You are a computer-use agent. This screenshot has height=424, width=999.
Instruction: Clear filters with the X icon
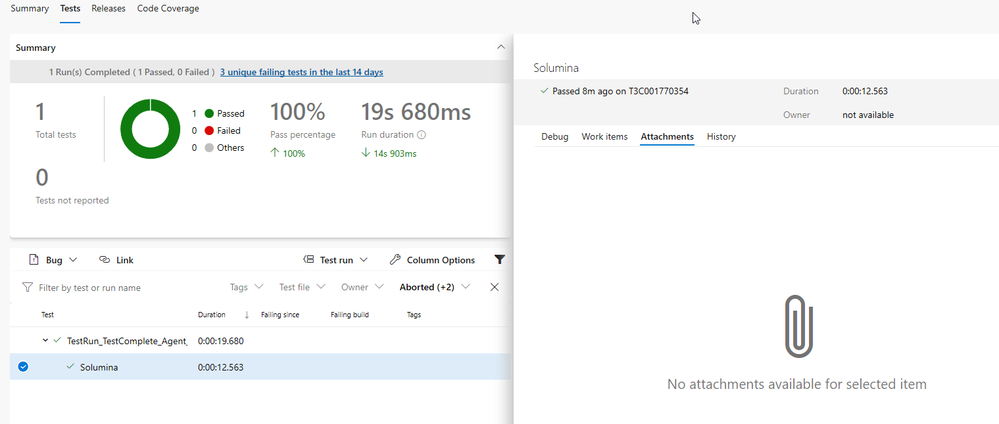point(494,287)
